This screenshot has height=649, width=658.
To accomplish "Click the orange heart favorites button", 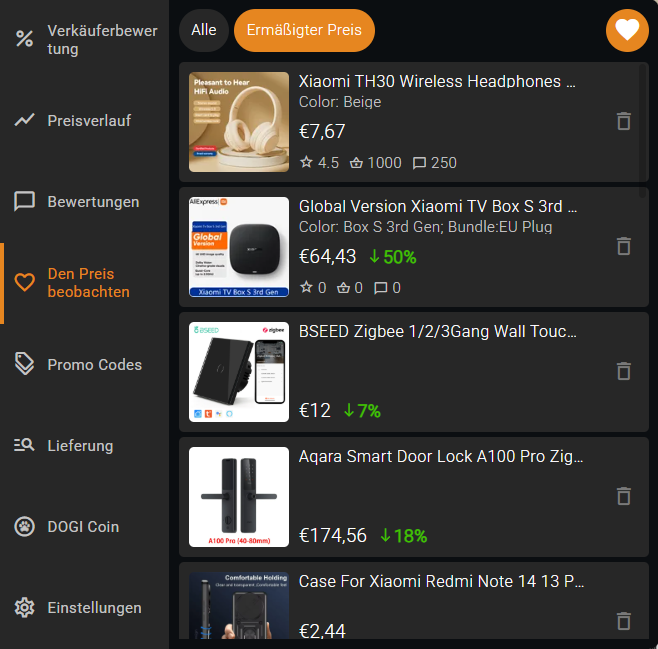I will [x=627, y=31].
